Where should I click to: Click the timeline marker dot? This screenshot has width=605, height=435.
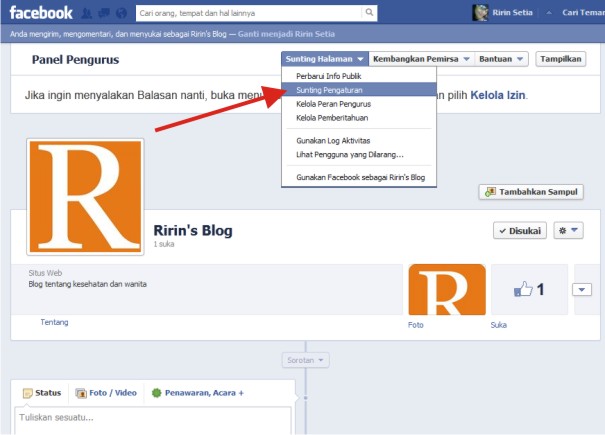coord(306,398)
